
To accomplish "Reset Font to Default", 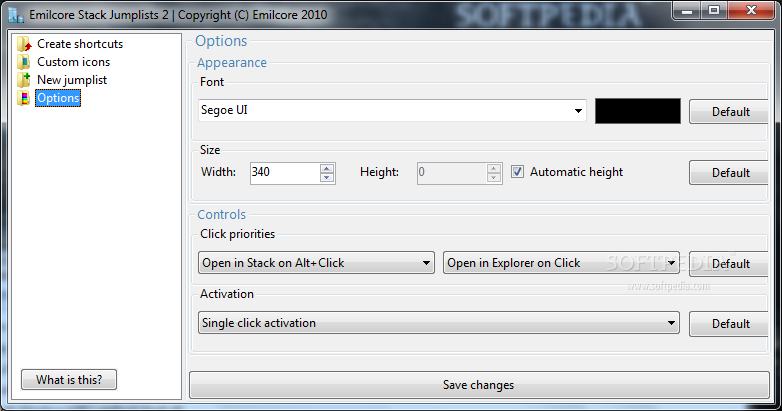I will coord(730,112).
